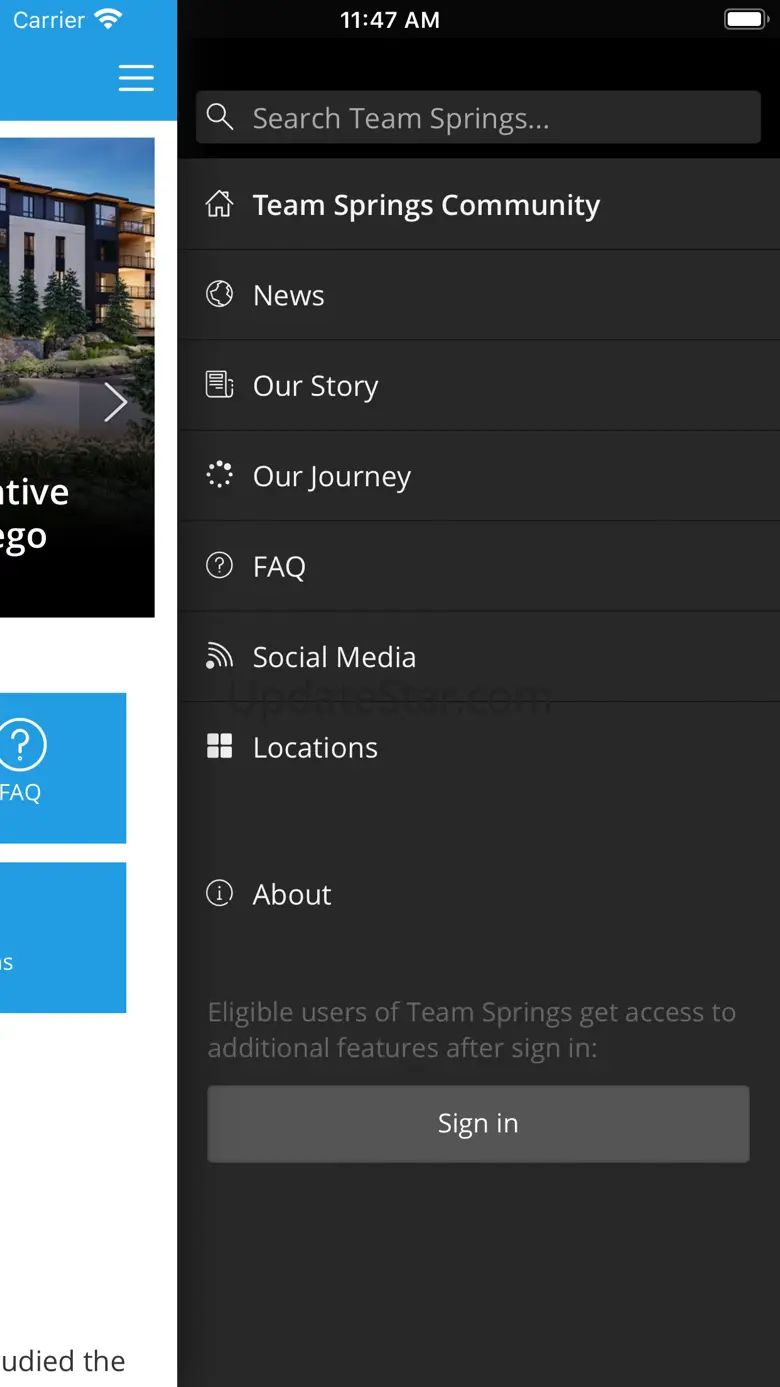780x1387 pixels.
Task: Click the question mark icon beside FAQ
Action: [219, 566]
